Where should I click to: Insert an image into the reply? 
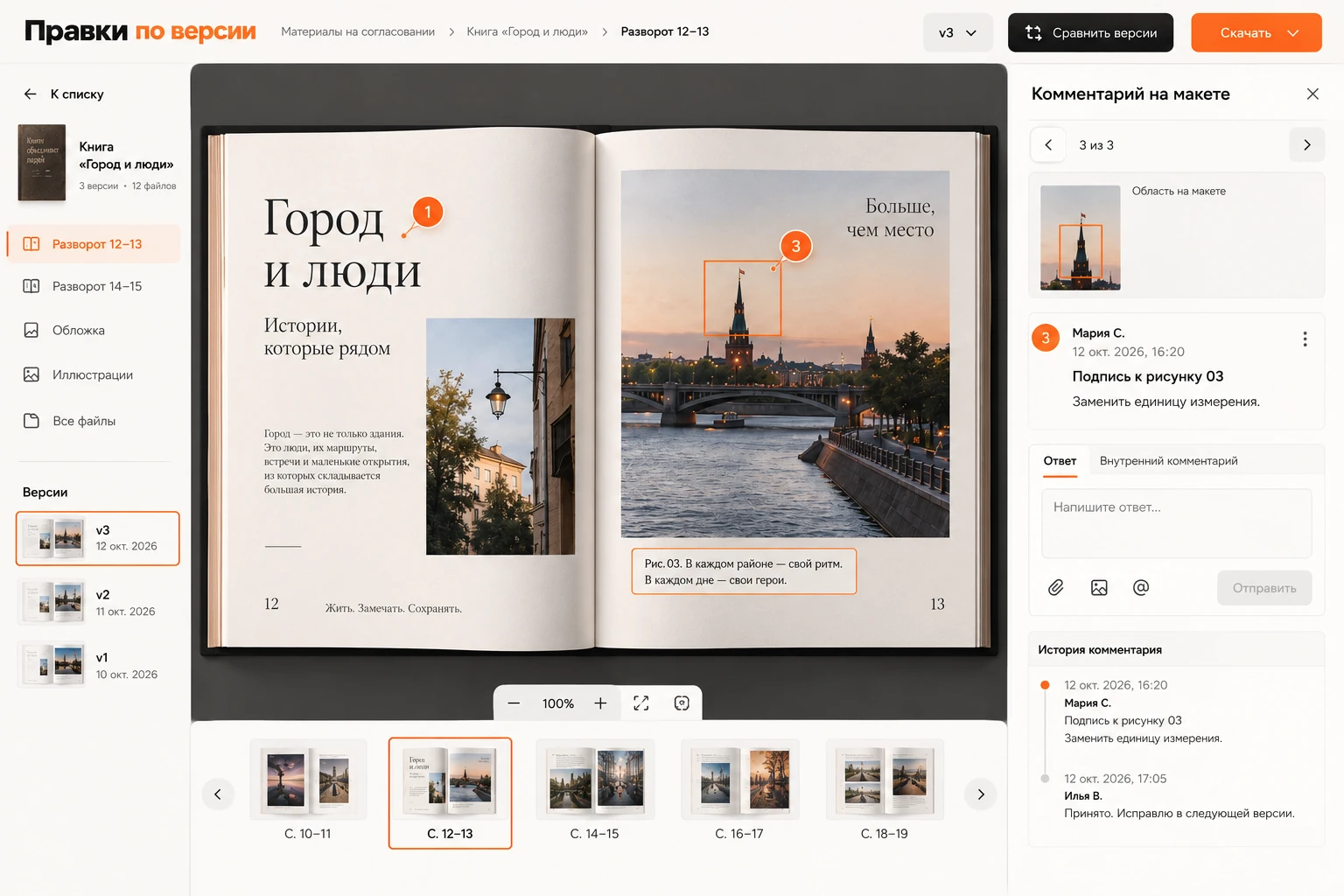tap(1099, 588)
